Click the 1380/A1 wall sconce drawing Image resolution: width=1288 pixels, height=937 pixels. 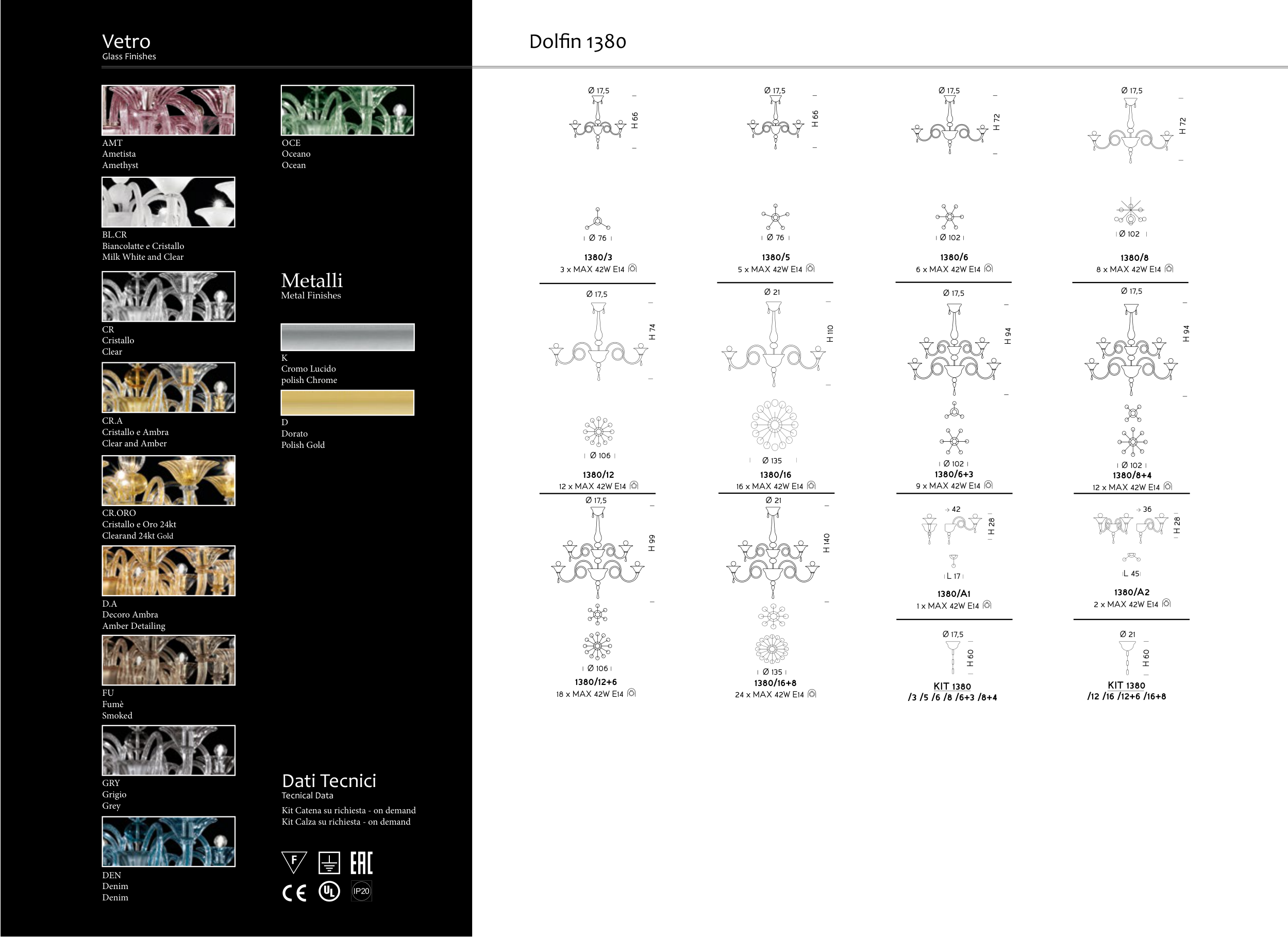click(952, 529)
